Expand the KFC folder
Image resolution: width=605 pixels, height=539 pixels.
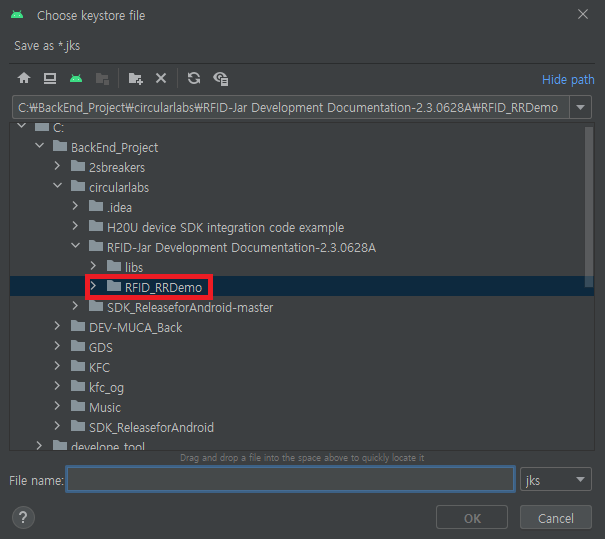coord(57,366)
